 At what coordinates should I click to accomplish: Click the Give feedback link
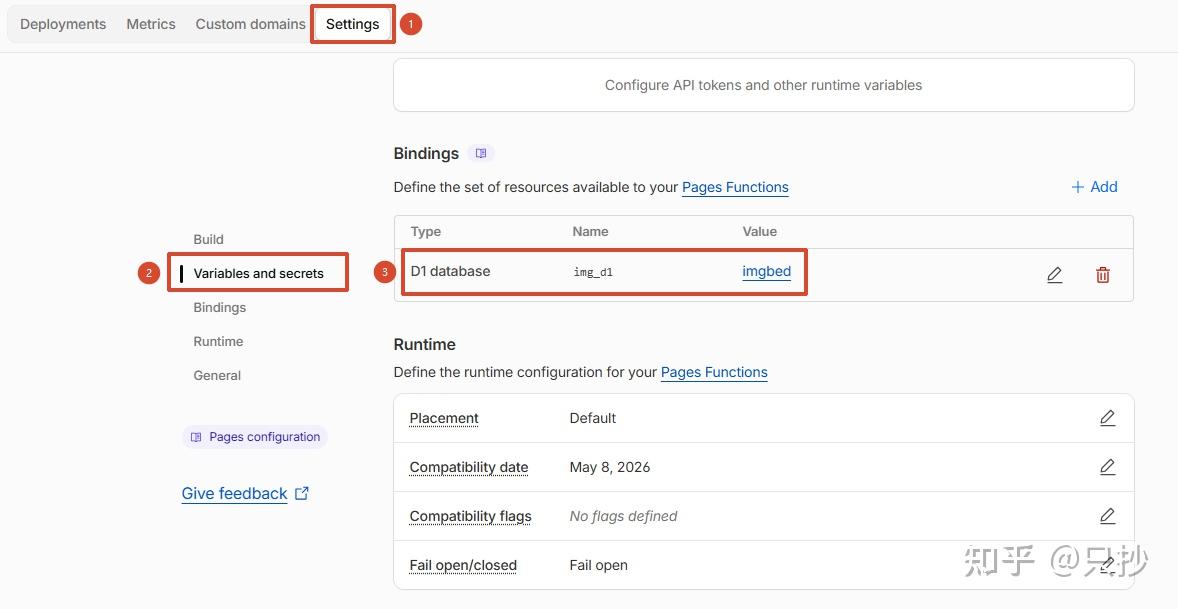click(x=234, y=493)
